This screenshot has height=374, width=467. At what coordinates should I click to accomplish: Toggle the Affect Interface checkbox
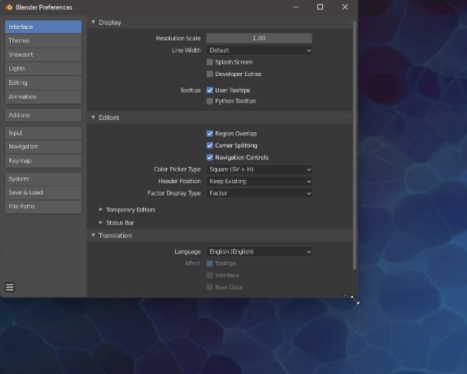click(210, 275)
